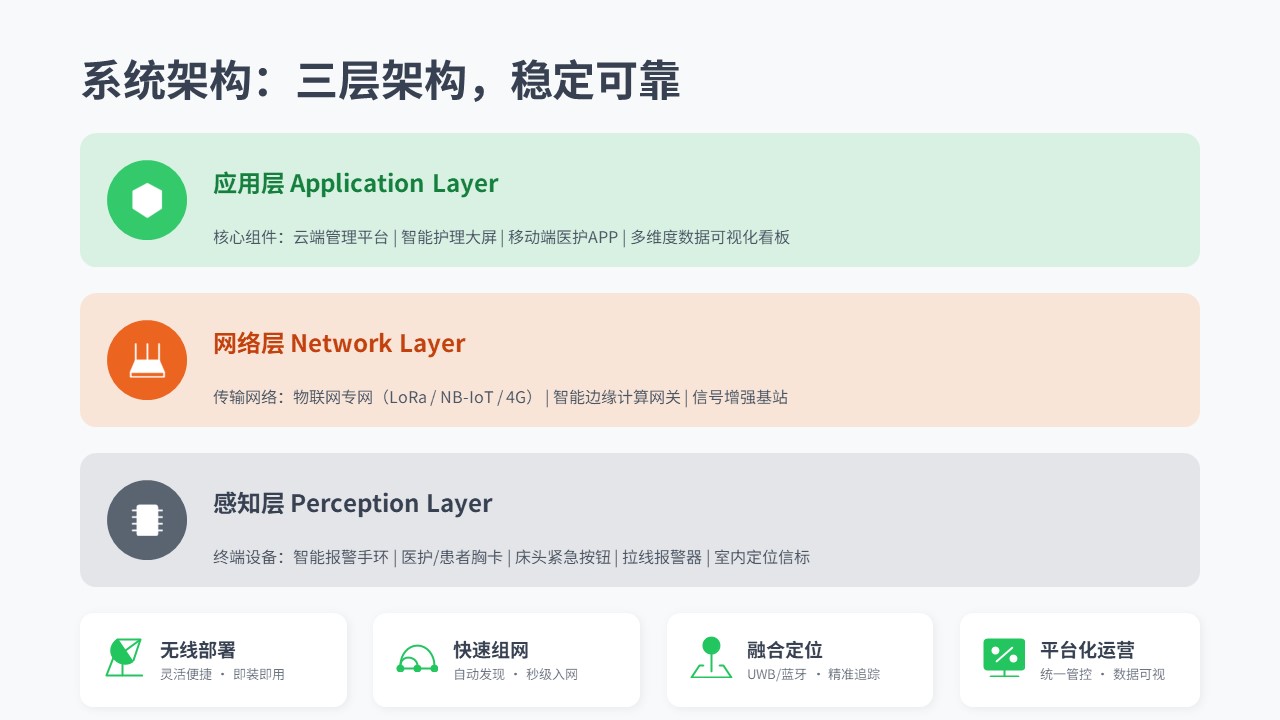Image resolution: width=1280 pixels, height=720 pixels.
Task: Click the satellite dish icon for 无线部署
Action: click(124, 658)
